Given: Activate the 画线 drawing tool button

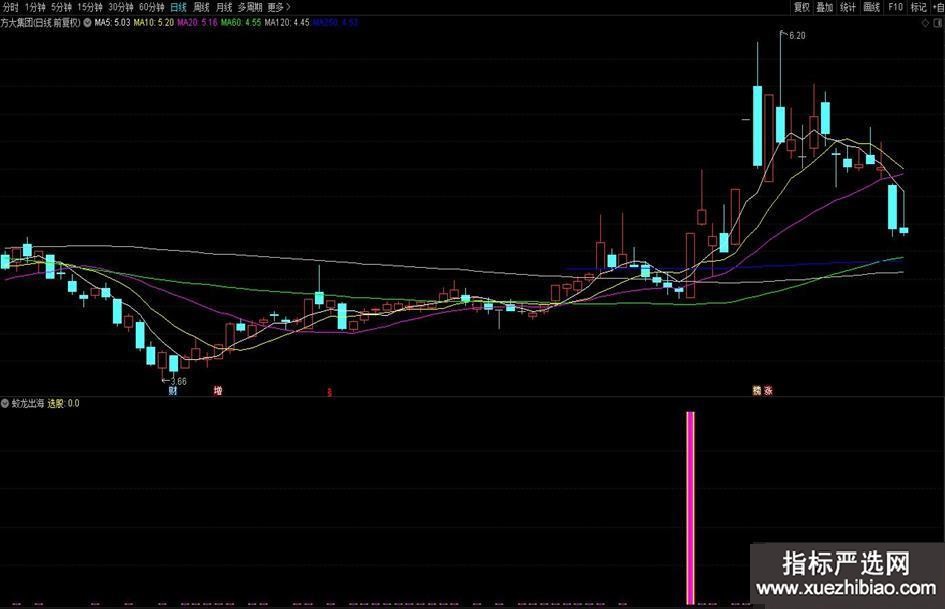Looking at the screenshot, I should [871, 7].
